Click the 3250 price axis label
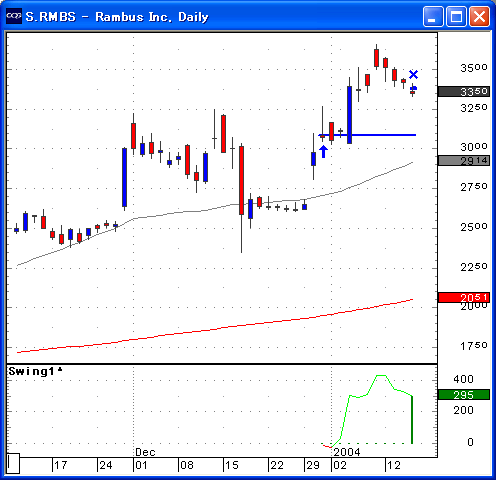496x480 pixels. tap(474, 108)
